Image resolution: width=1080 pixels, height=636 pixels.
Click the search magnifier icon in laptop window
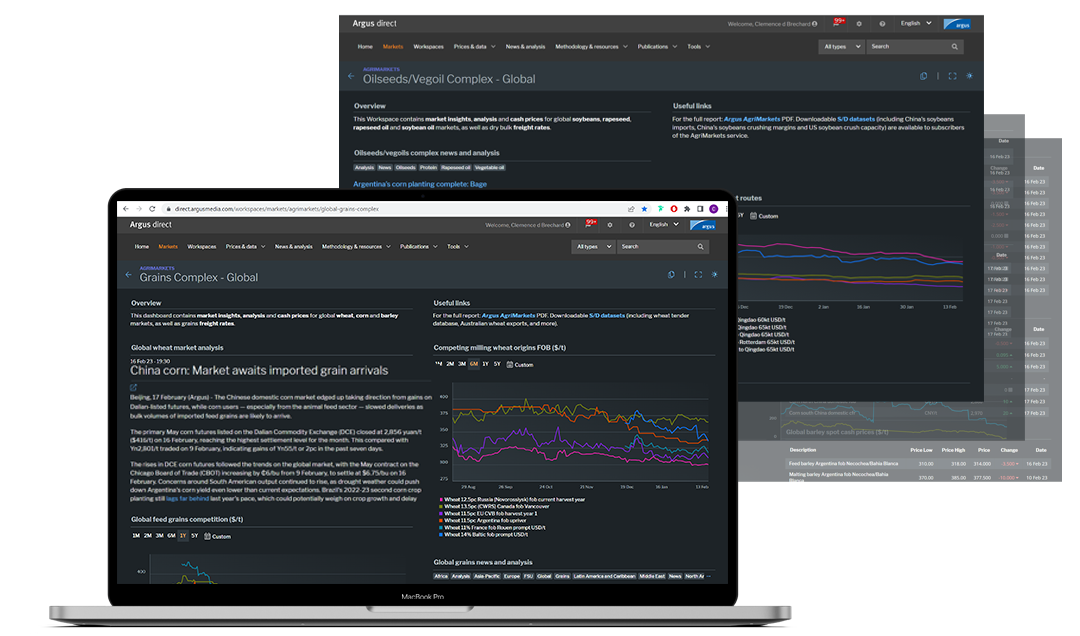pyautogui.click(x=701, y=246)
